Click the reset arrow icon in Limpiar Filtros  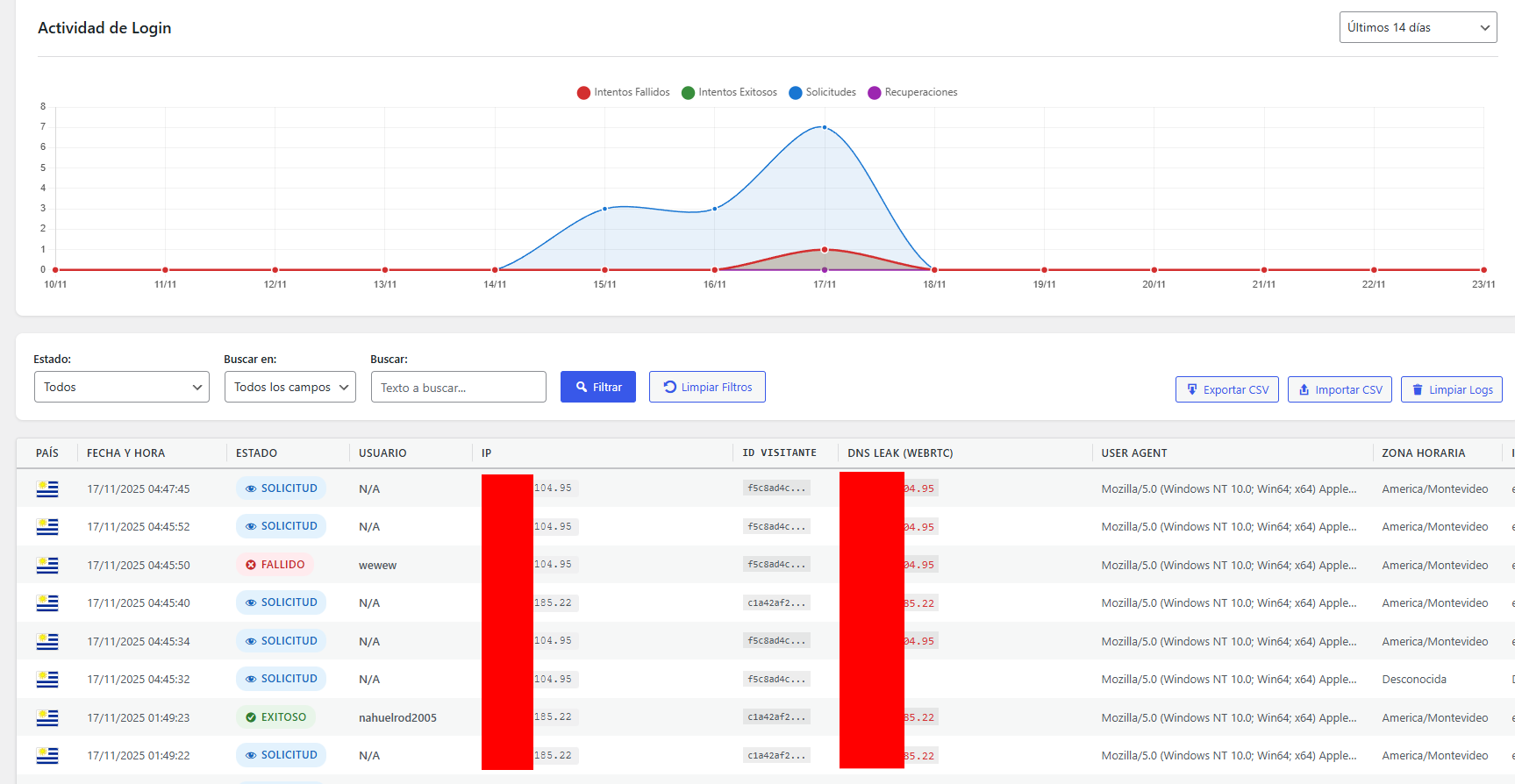point(669,387)
